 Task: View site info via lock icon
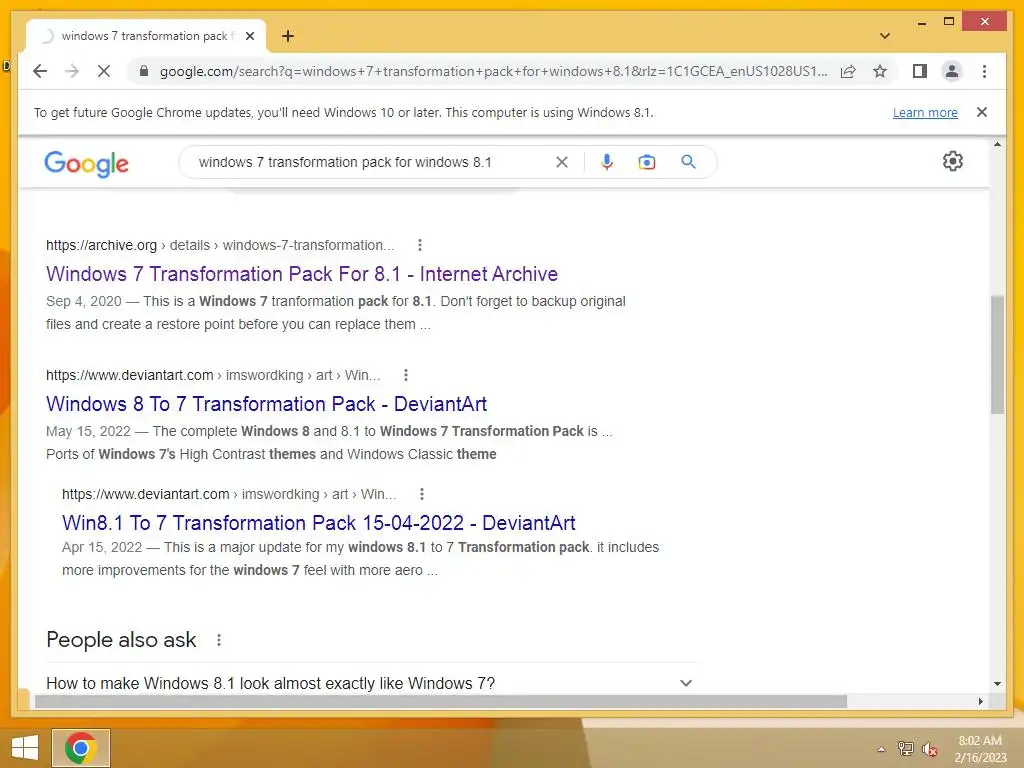pyautogui.click(x=144, y=71)
